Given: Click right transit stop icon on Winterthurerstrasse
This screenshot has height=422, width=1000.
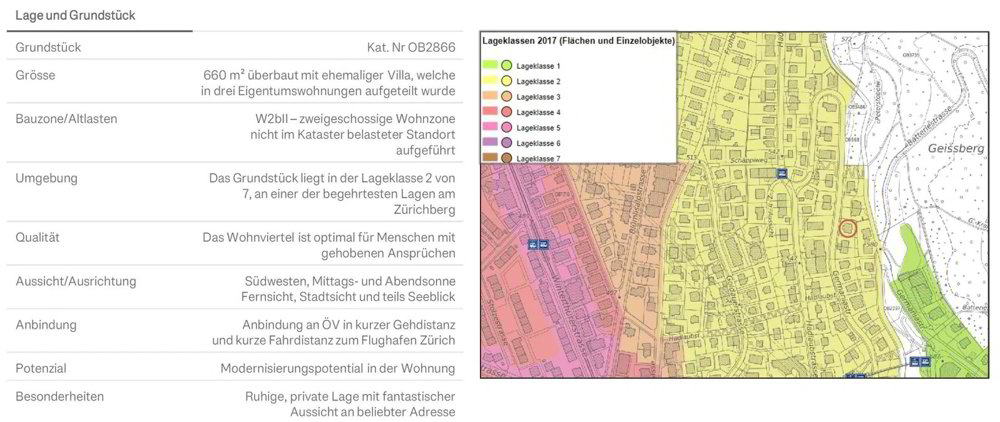Looking at the screenshot, I should click(543, 244).
